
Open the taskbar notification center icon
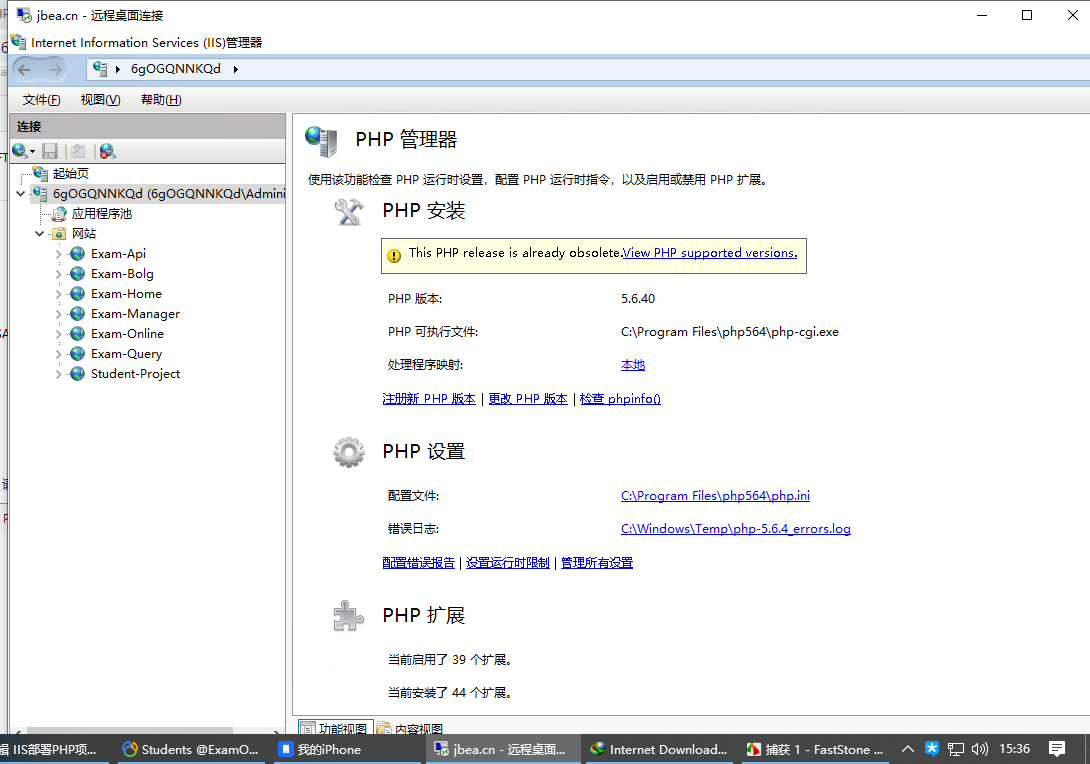(x=1057, y=749)
